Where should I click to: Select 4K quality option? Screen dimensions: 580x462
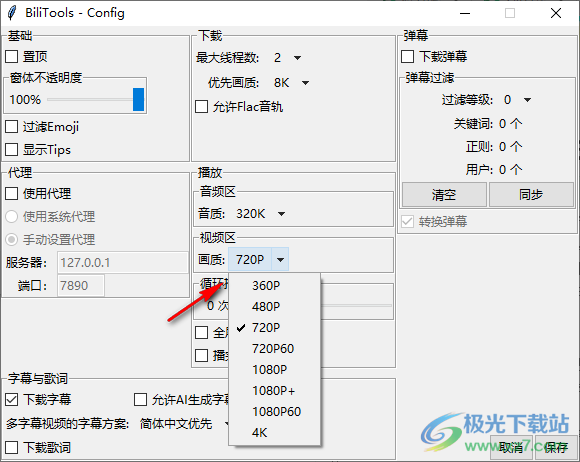(274, 433)
